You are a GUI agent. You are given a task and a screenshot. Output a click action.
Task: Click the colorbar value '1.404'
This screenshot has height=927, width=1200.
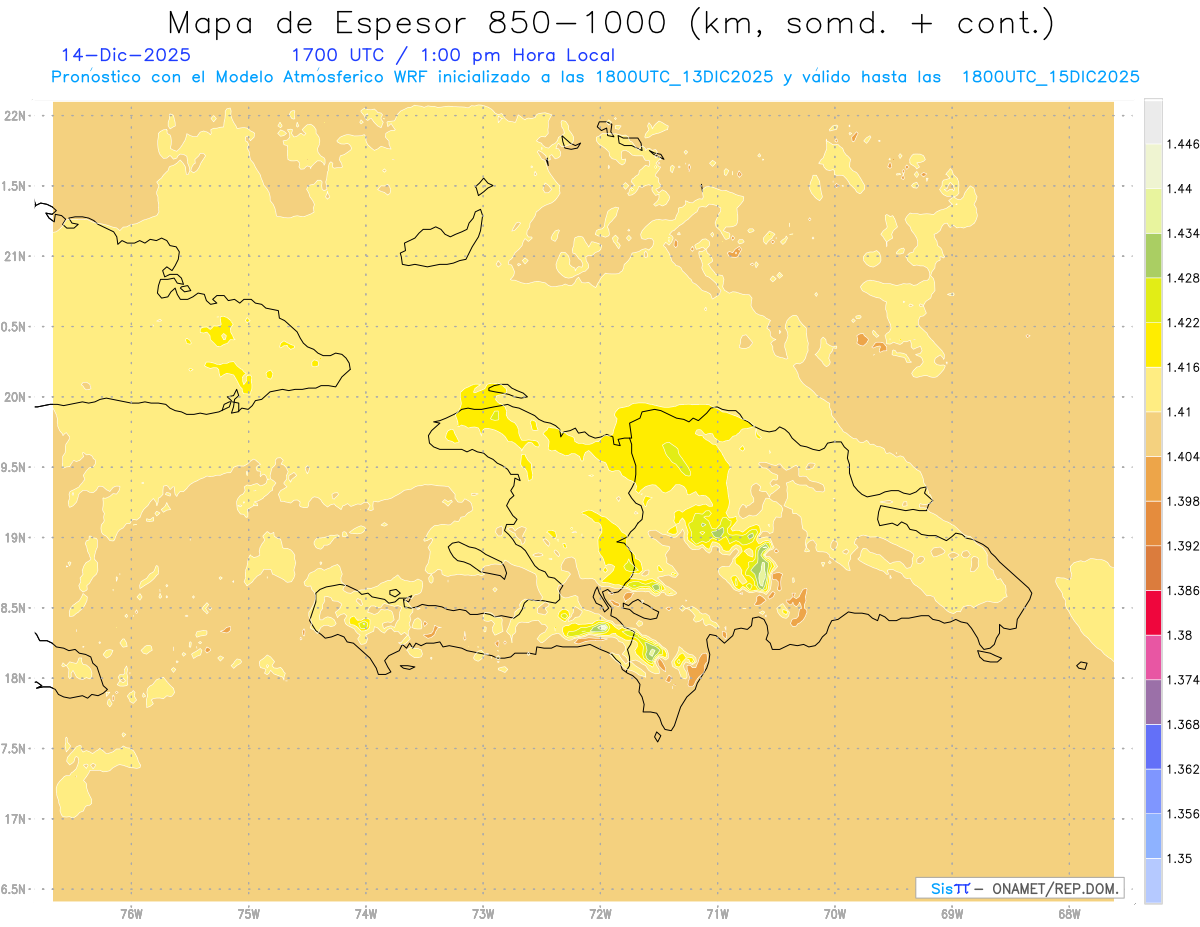[1182, 457]
